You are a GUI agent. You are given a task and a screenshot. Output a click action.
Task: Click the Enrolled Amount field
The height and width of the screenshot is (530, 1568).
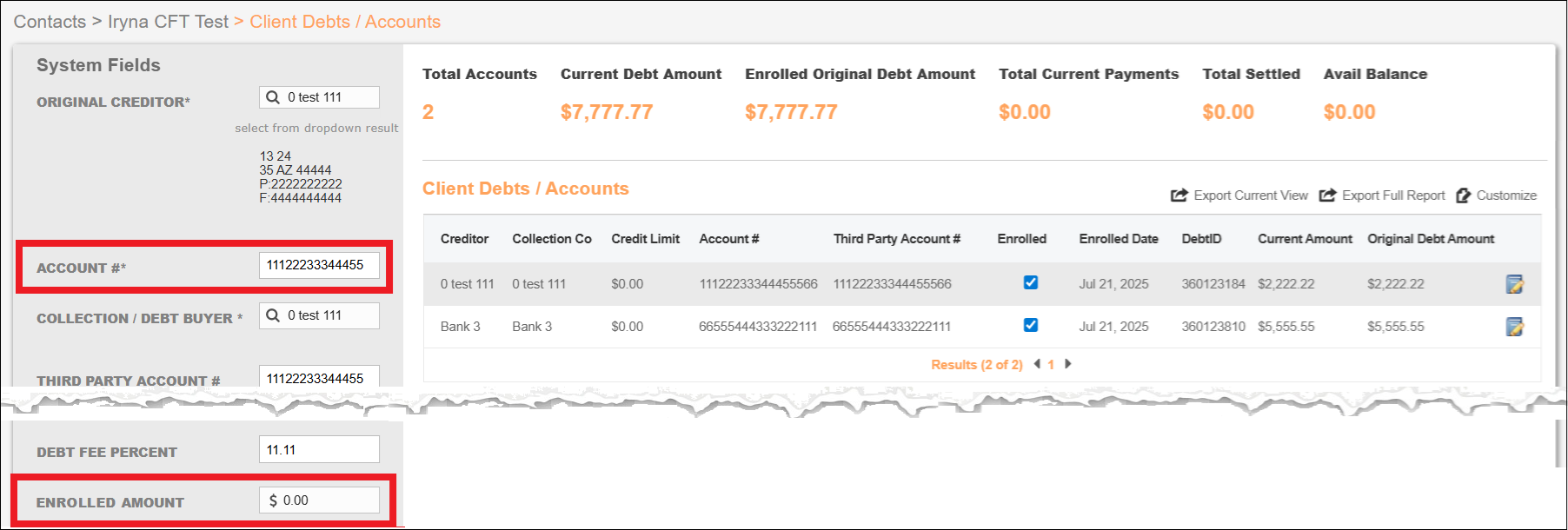(319, 500)
